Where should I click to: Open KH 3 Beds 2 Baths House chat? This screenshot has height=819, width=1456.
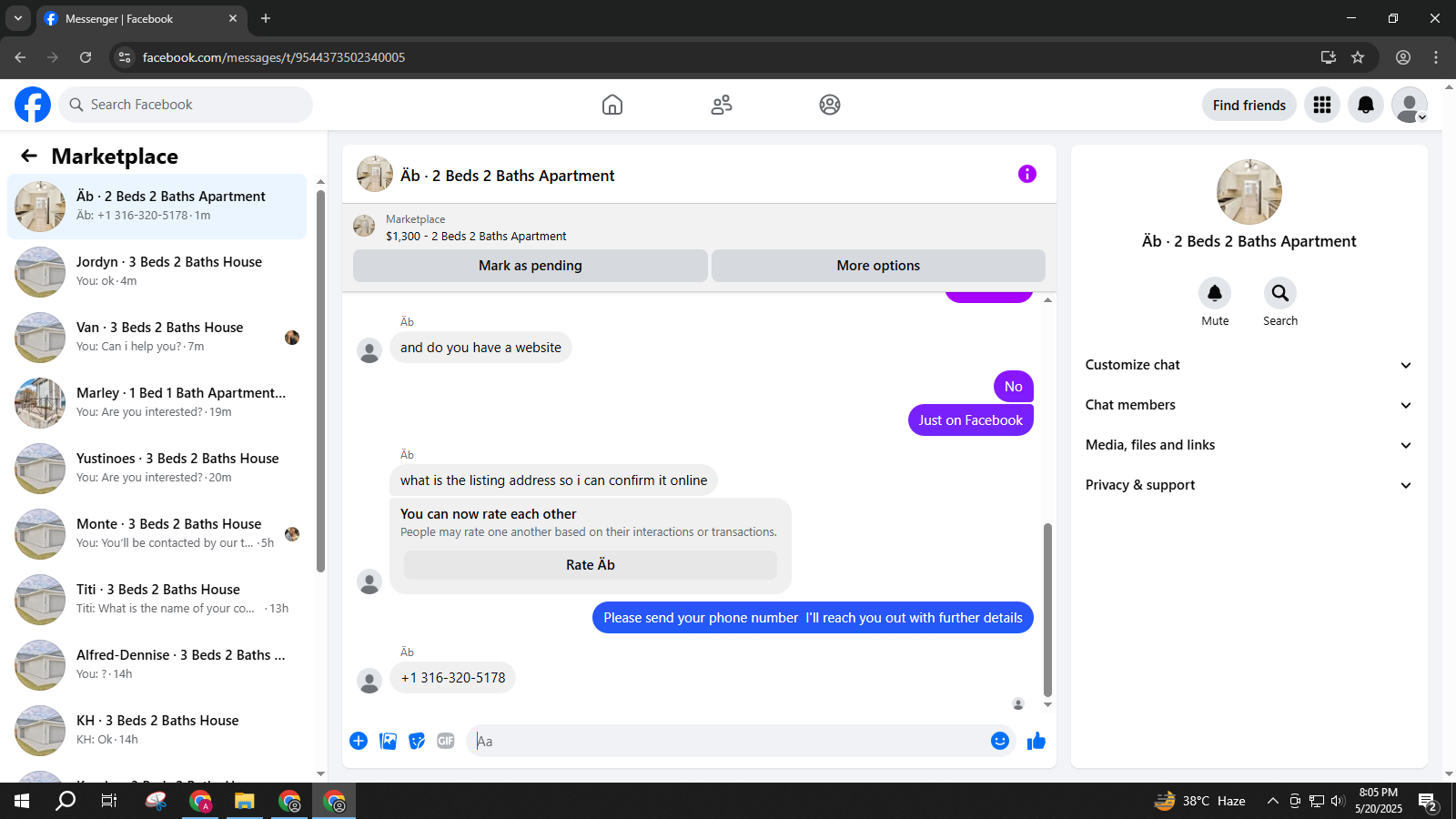click(x=157, y=731)
